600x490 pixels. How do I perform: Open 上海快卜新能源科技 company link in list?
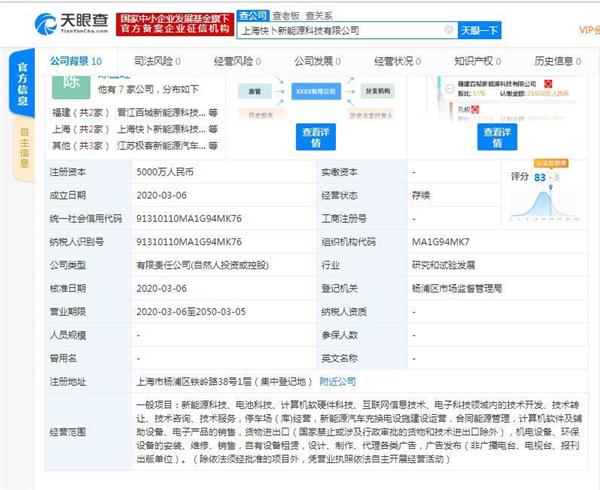pos(161,129)
